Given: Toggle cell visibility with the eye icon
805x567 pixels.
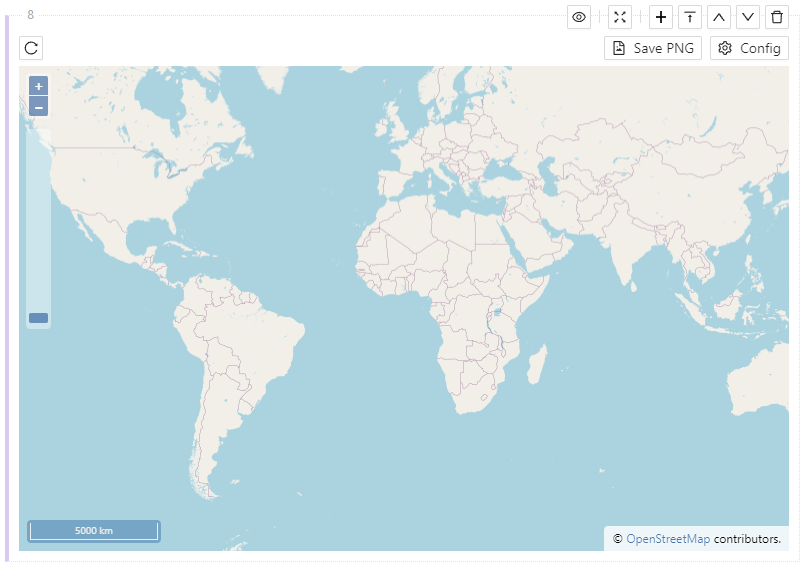Looking at the screenshot, I should pyautogui.click(x=579, y=17).
